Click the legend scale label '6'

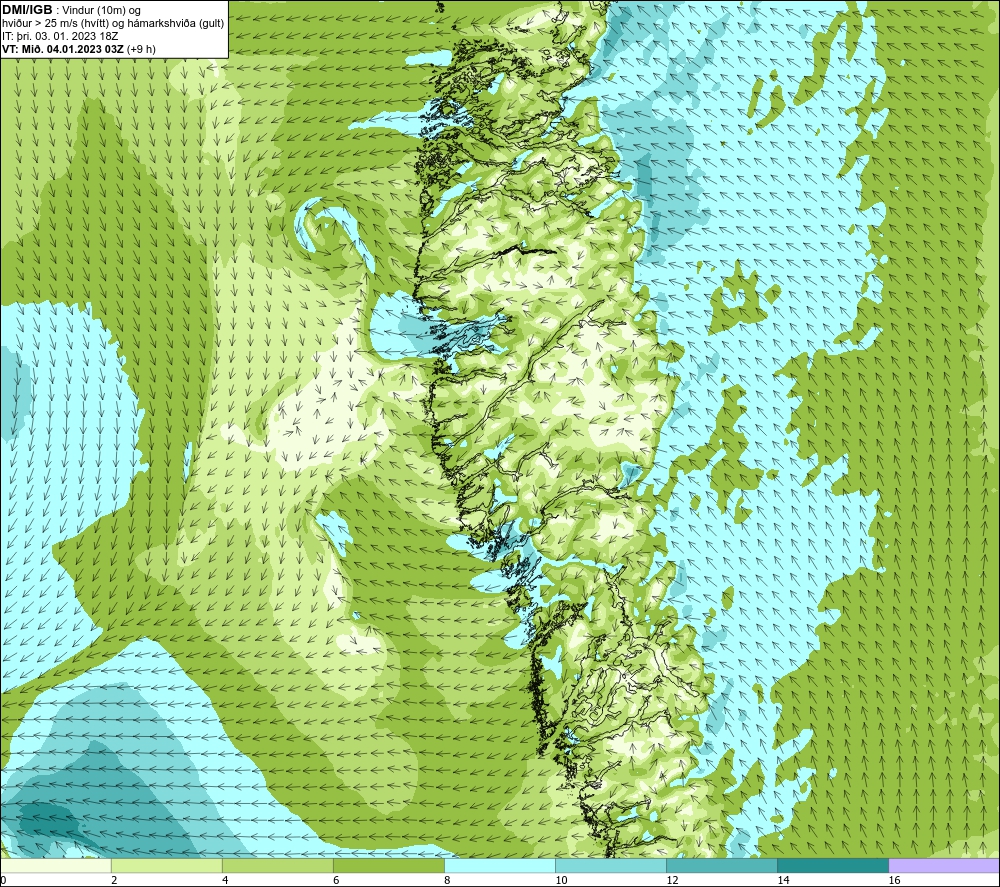point(335,880)
